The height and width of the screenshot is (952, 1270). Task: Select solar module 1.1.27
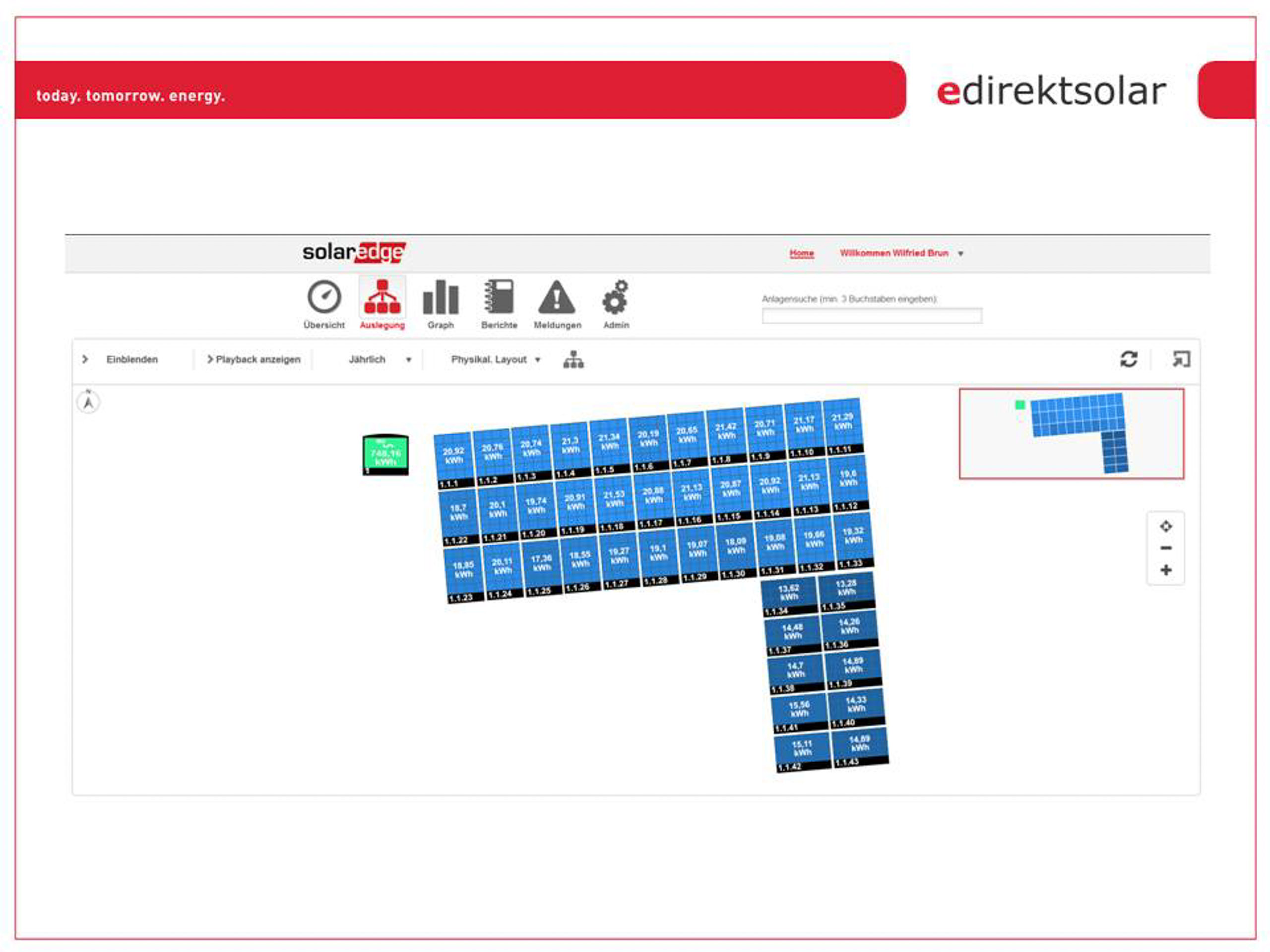coord(620,561)
